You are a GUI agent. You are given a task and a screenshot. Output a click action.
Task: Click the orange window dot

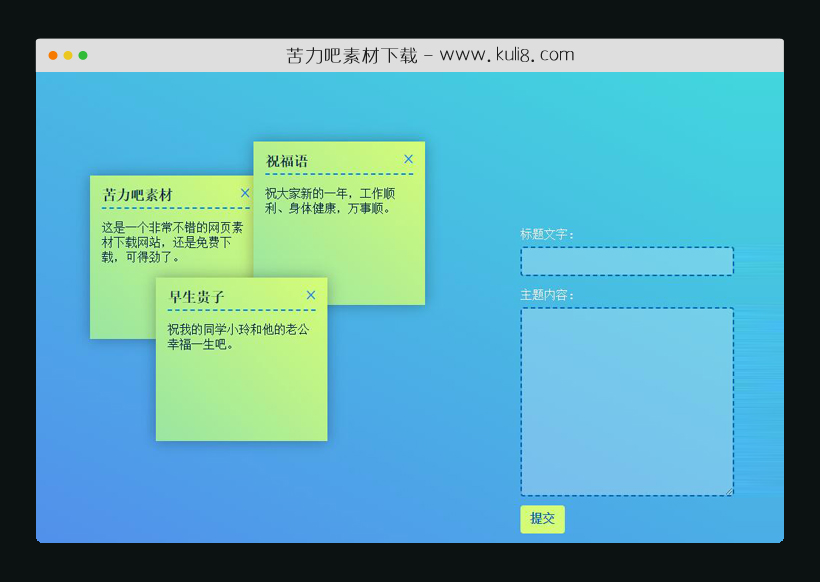53,56
